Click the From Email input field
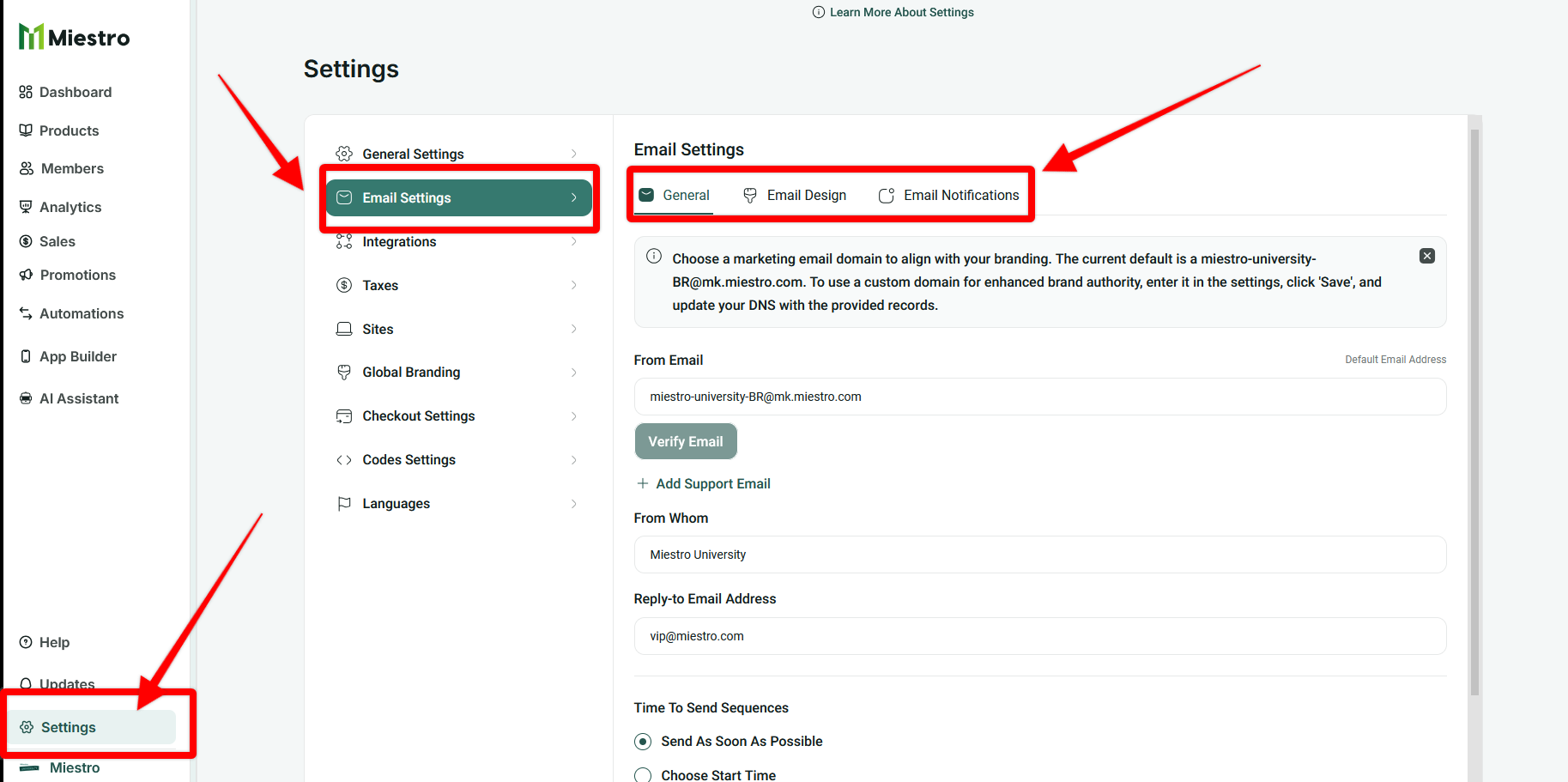This screenshot has height=782, width=1568. coord(1040,397)
